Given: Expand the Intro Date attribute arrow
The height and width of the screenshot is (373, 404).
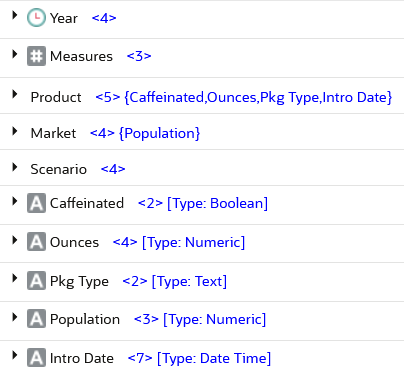Looking at the screenshot, I should click(x=14, y=356).
